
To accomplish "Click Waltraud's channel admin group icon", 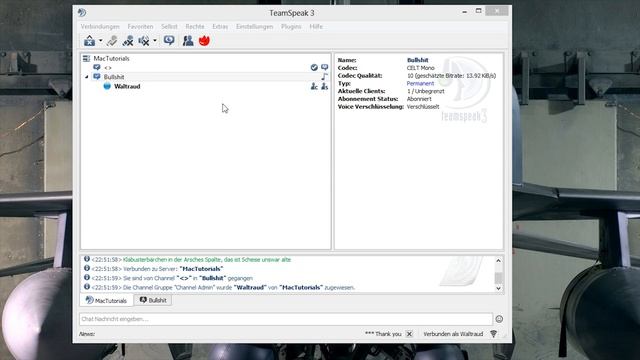I will click(314, 86).
